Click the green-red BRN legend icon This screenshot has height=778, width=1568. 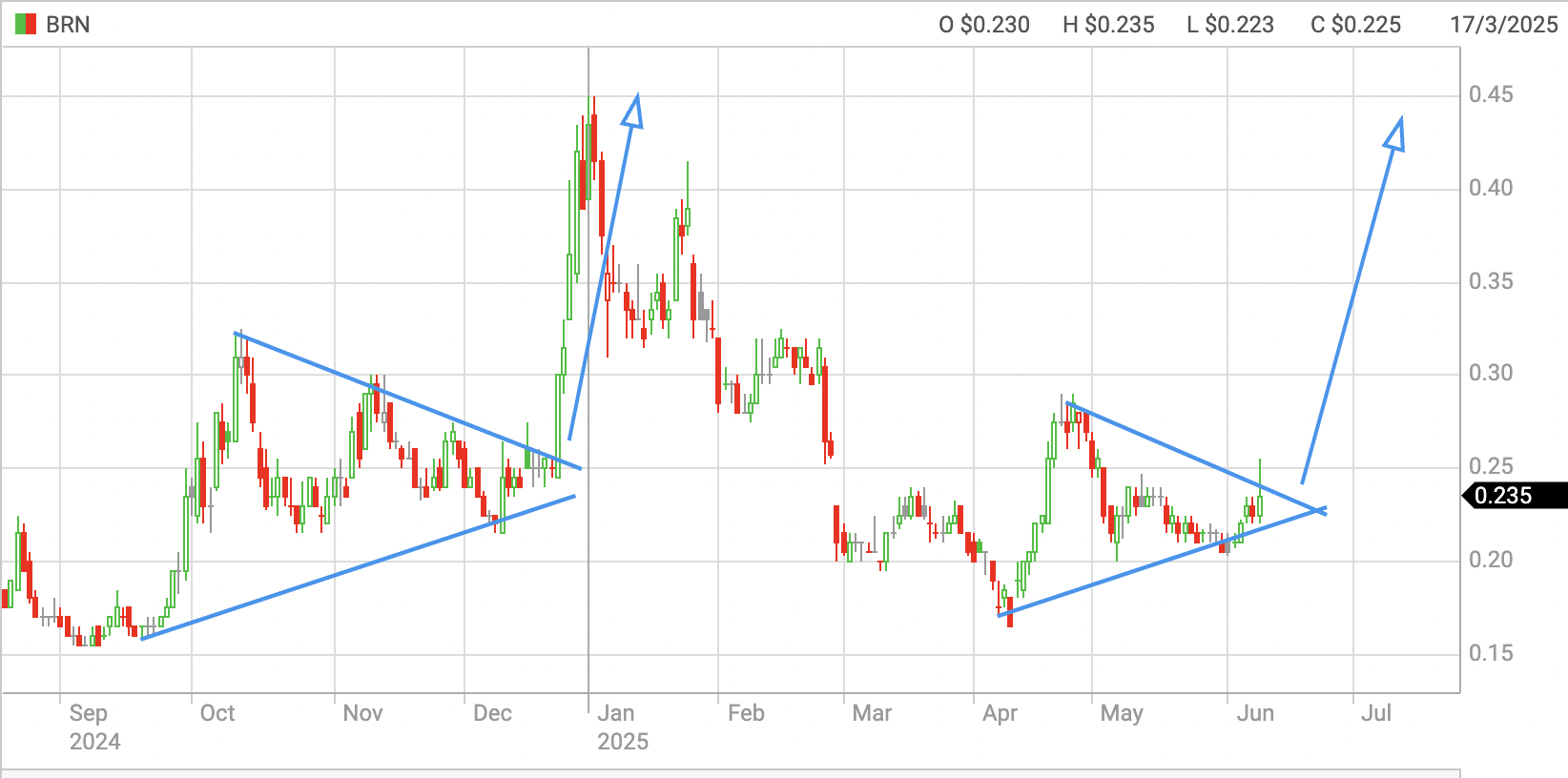coord(26,25)
